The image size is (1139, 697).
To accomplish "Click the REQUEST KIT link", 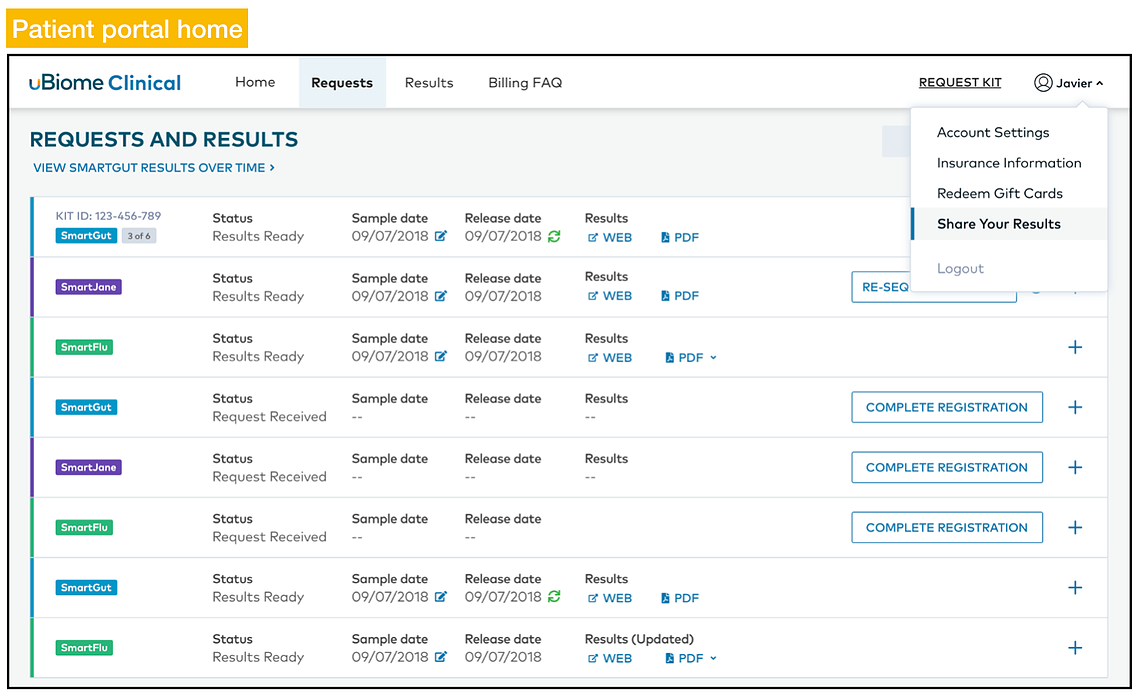I will pyautogui.click(x=960, y=83).
